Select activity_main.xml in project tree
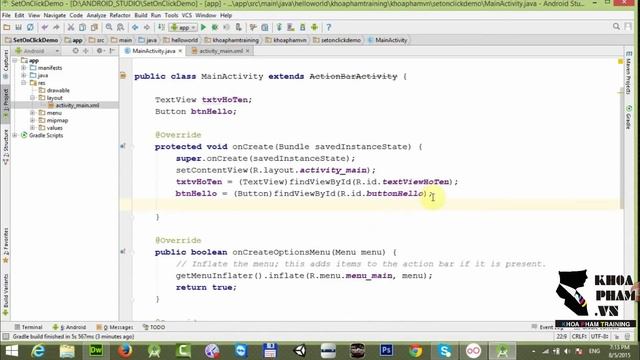 [x=77, y=105]
